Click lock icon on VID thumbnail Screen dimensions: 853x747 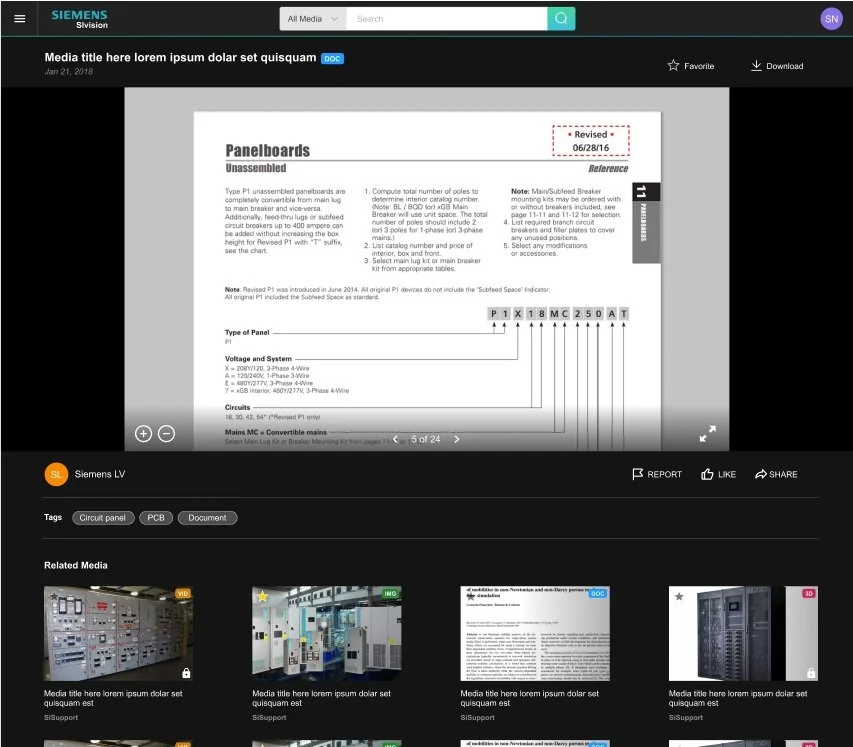click(x=186, y=673)
